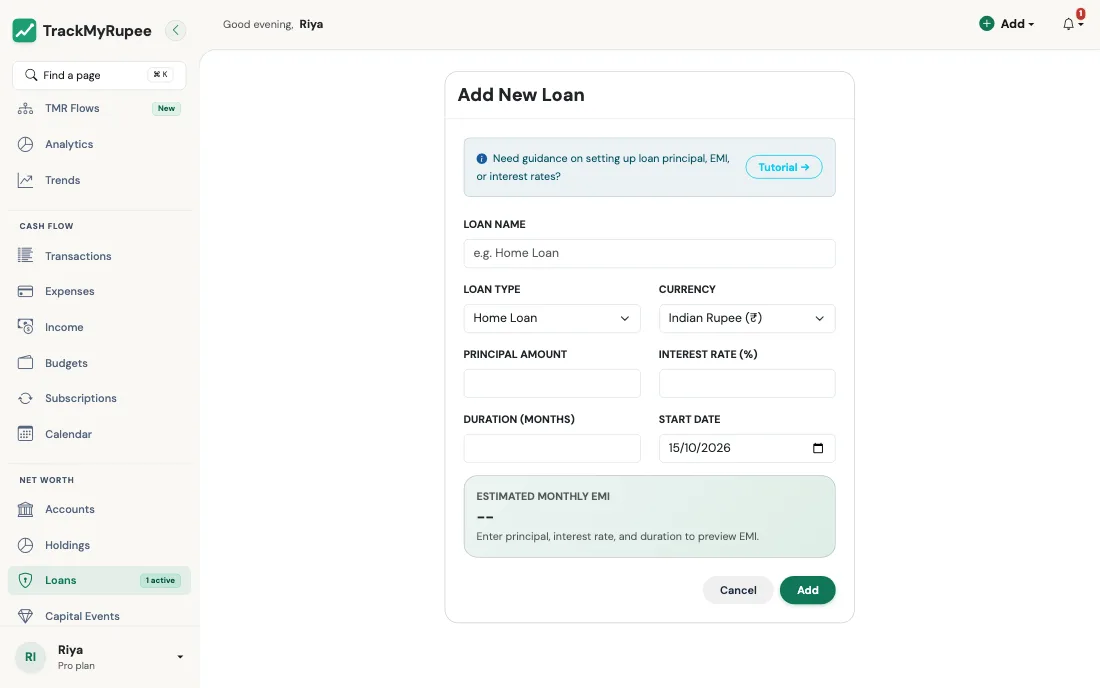Screen dimensions: 1100x688
Task: Click the Subscriptions refresh icon
Action: tap(25, 398)
